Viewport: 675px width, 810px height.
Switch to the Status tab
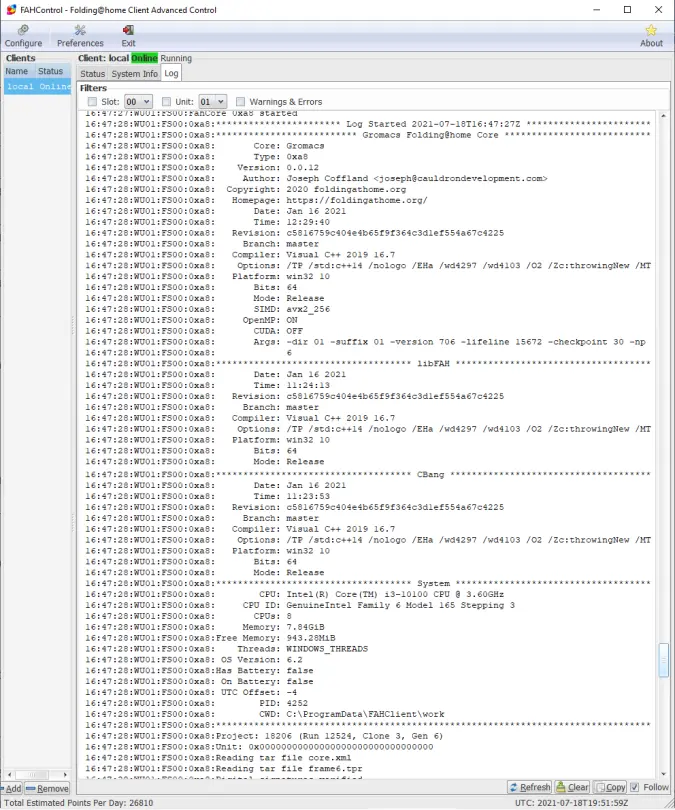(x=92, y=74)
